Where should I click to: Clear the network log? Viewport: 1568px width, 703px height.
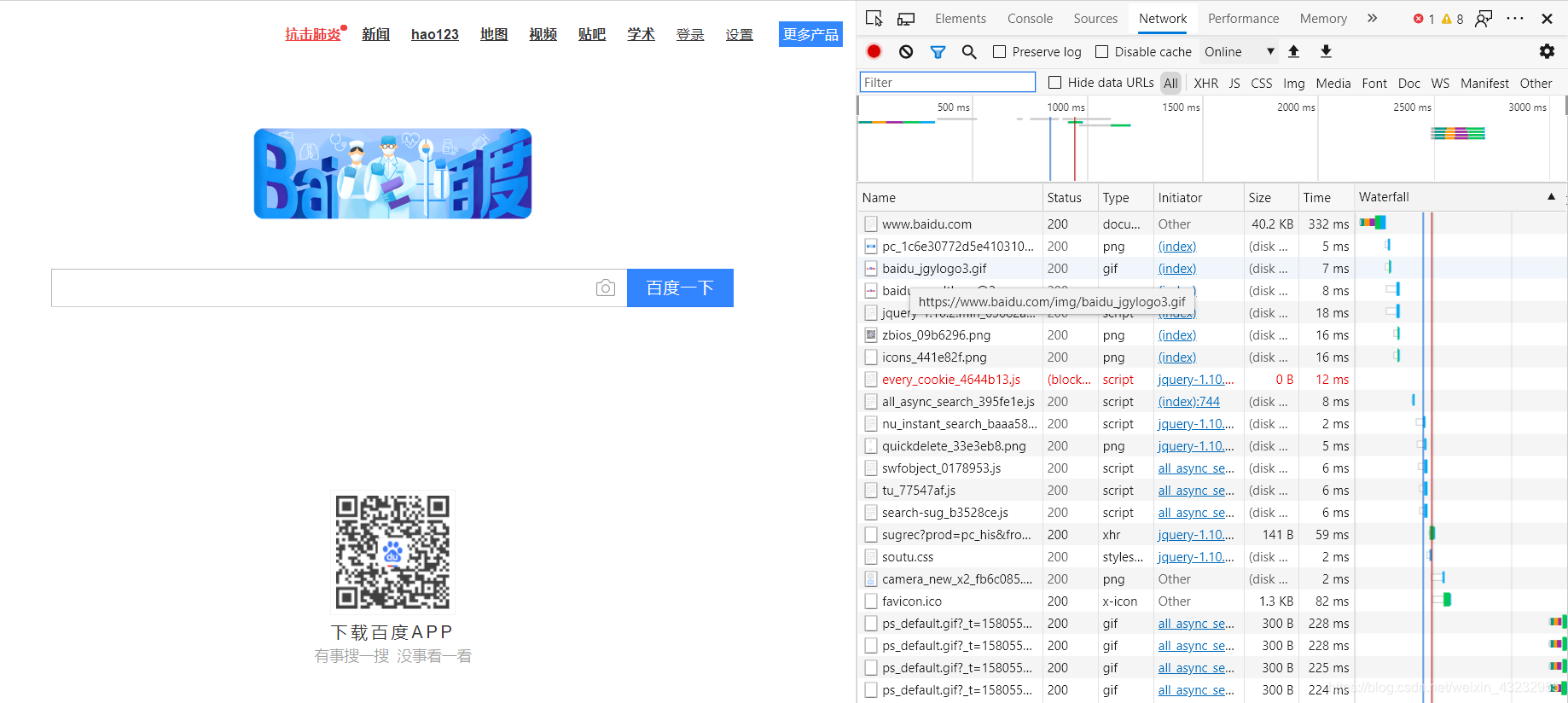pyautogui.click(x=905, y=51)
